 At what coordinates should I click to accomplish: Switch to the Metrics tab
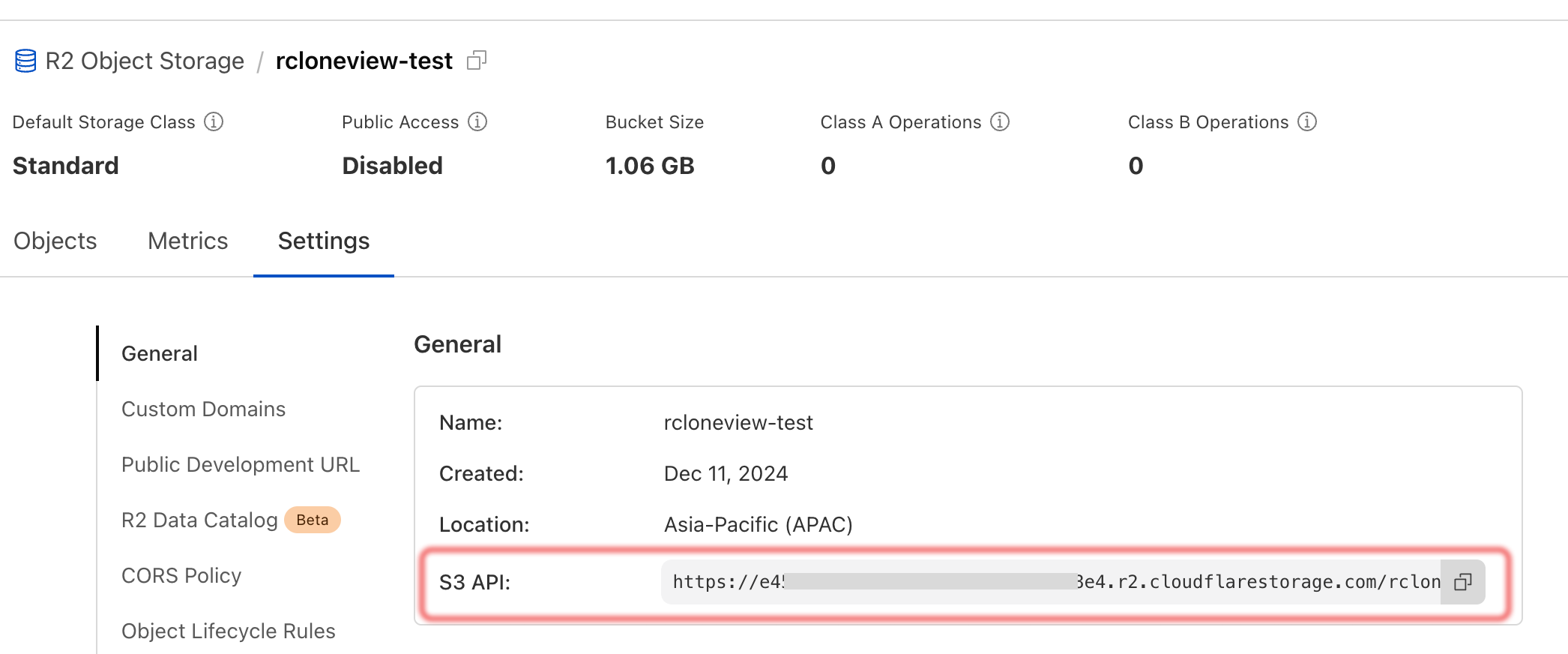click(x=188, y=241)
